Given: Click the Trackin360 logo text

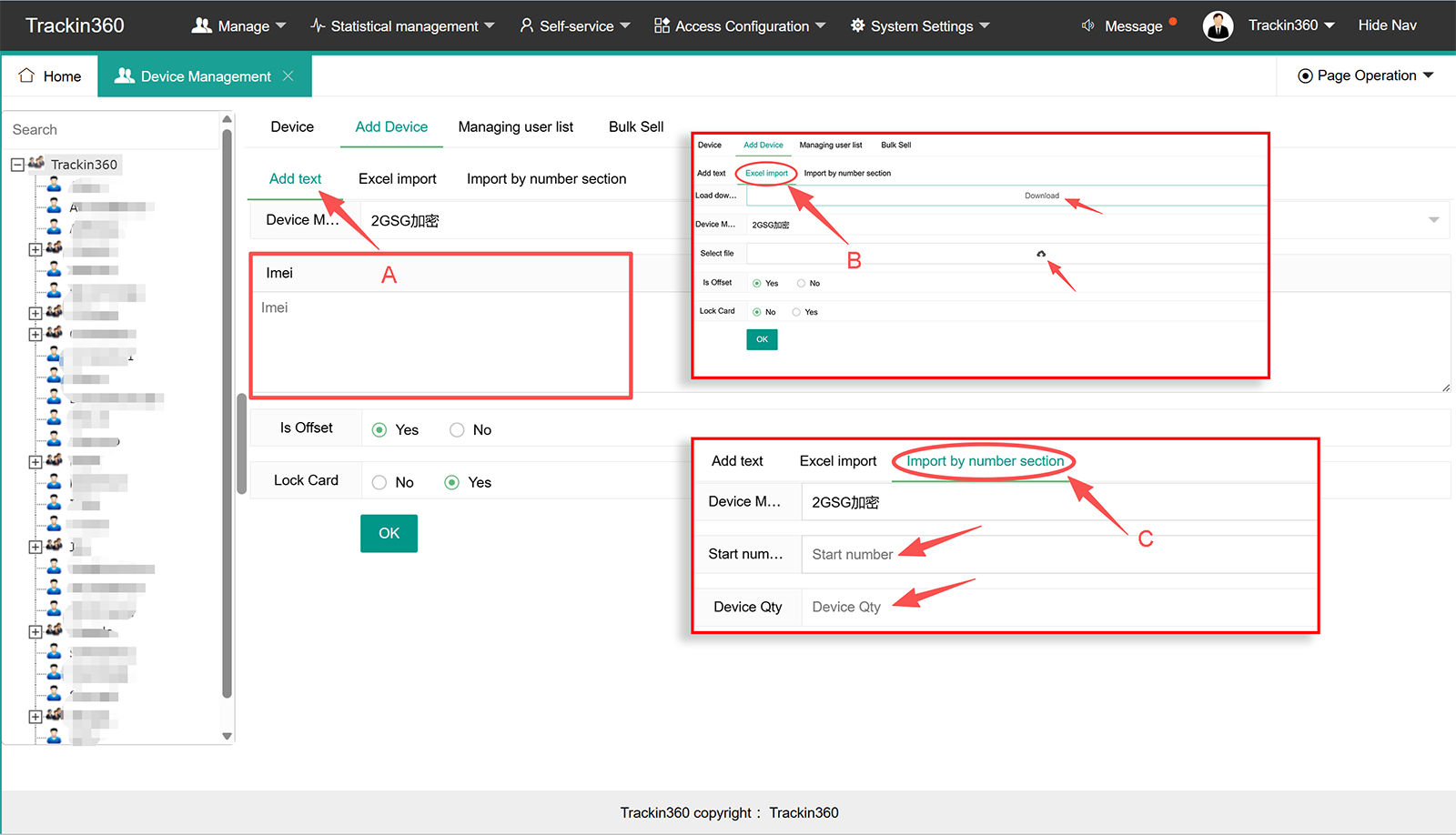Looking at the screenshot, I should (x=75, y=25).
